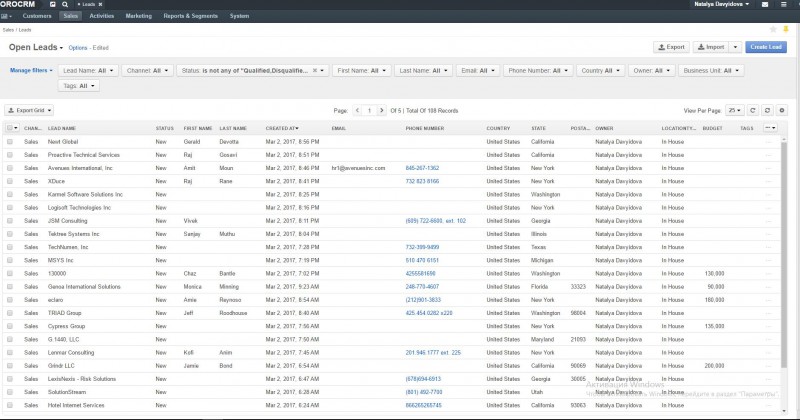
Task: Click the Create Lead button
Action: tap(766, 47)
